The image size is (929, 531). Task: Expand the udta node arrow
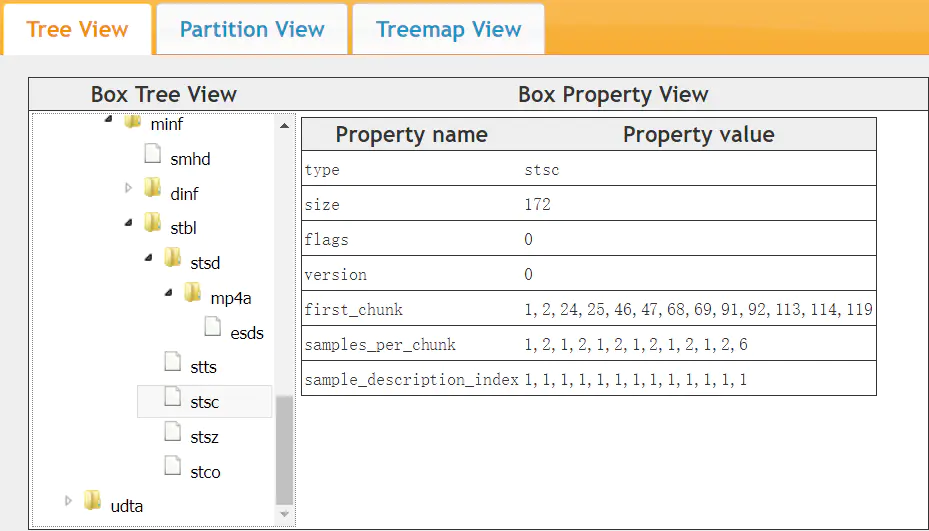[68, 501]
